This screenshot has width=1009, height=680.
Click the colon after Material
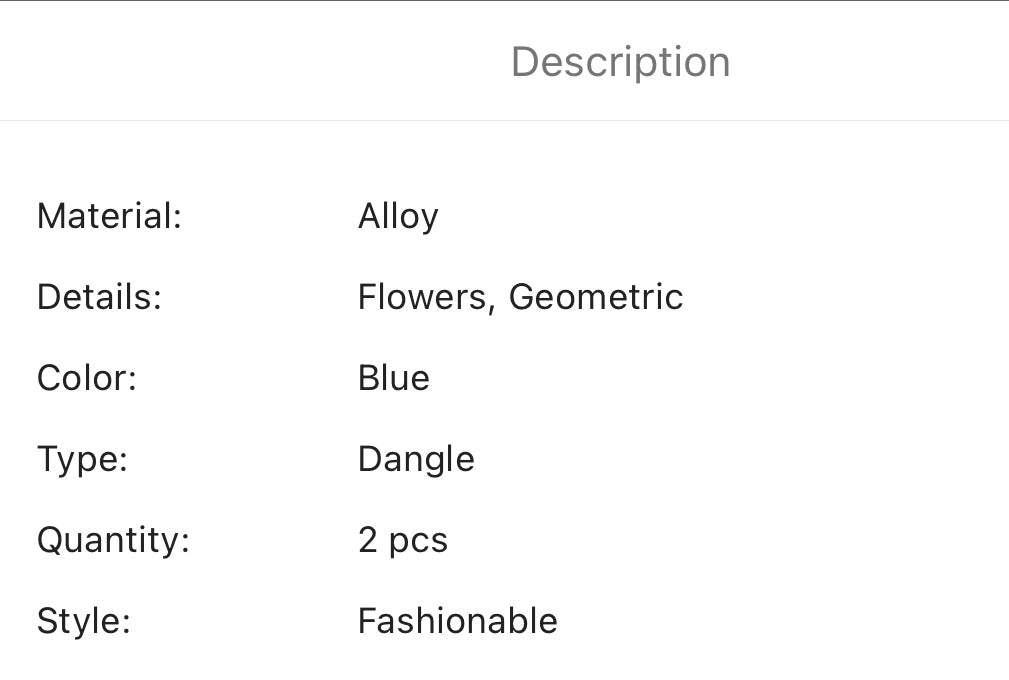[x=178, y=218]
